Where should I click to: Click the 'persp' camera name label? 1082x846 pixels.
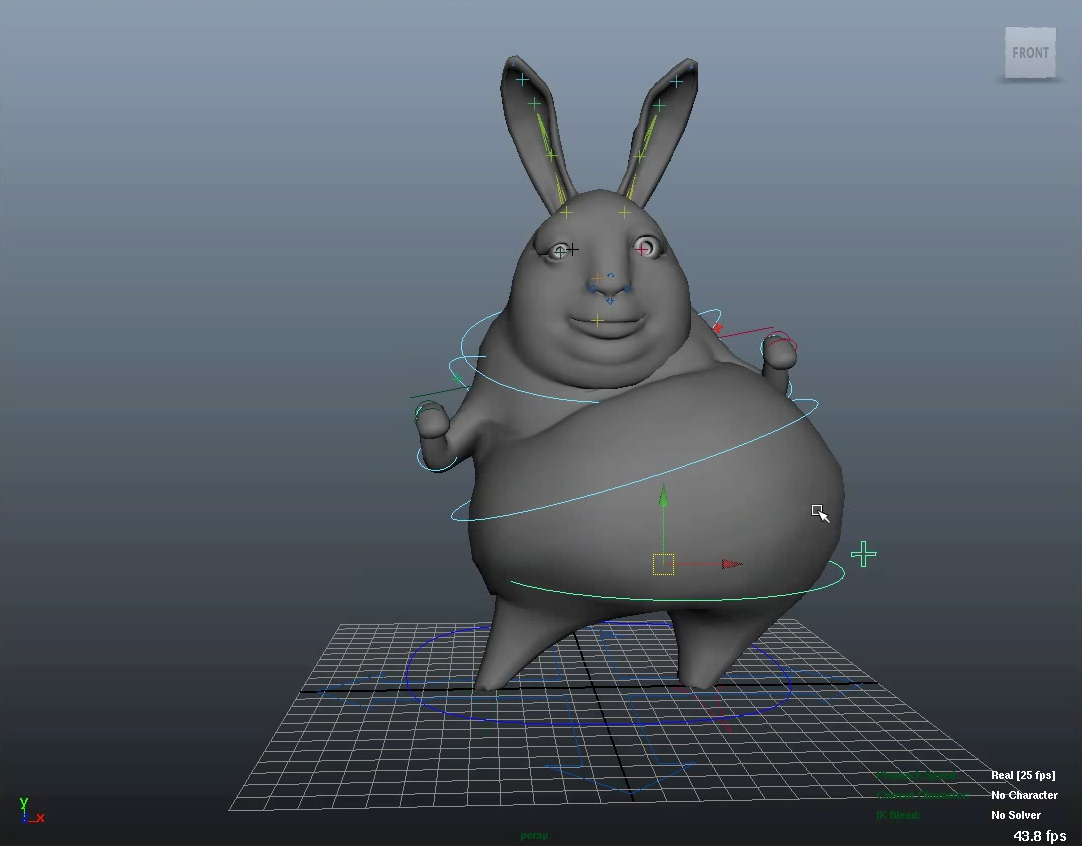pyautogui.click(x=534, y=836)
